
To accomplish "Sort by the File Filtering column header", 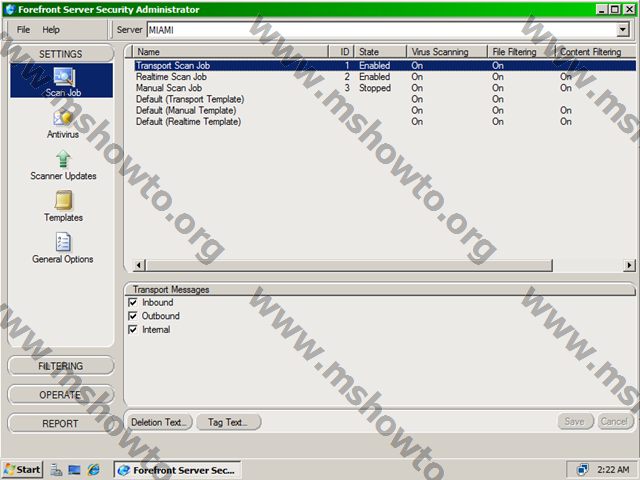I will tap(522, 52).
